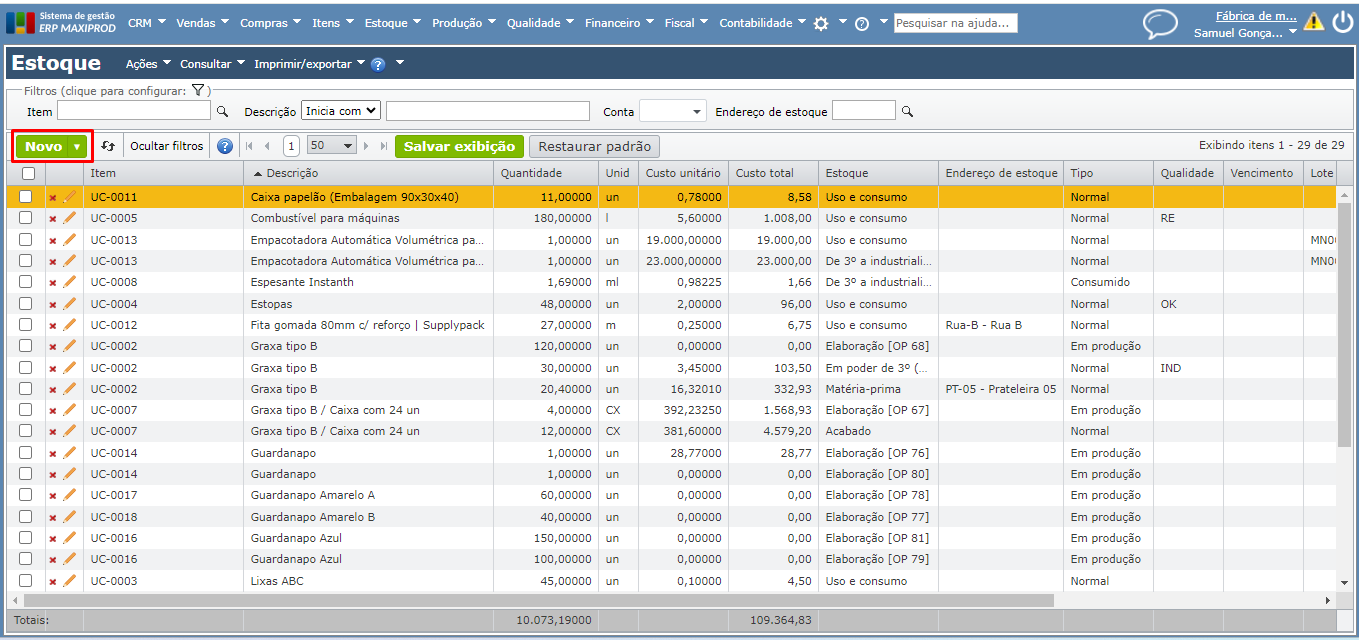
Task: Check the box for UC-0008 row
Action: point(26,282)
